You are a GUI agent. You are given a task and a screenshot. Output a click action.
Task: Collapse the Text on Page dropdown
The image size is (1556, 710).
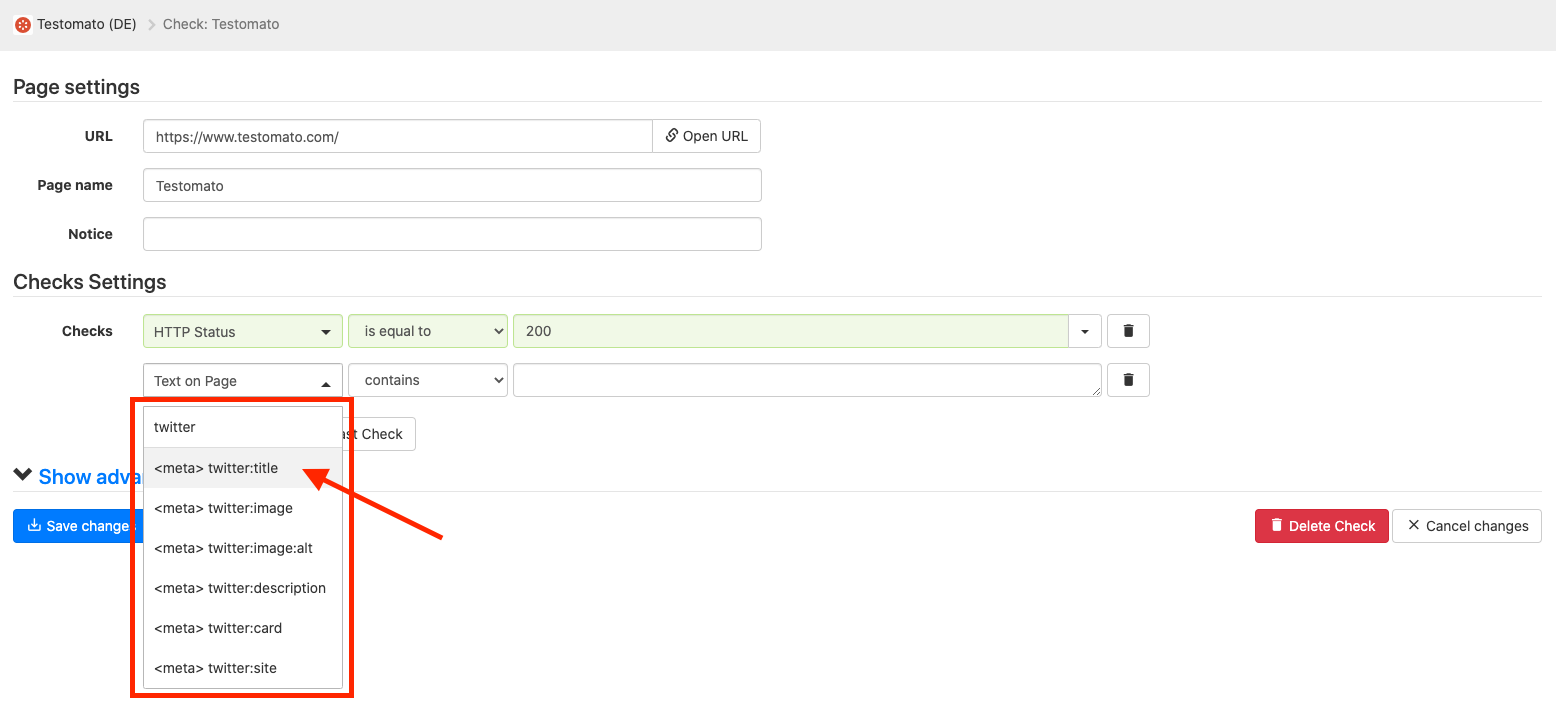click(243, 381)
